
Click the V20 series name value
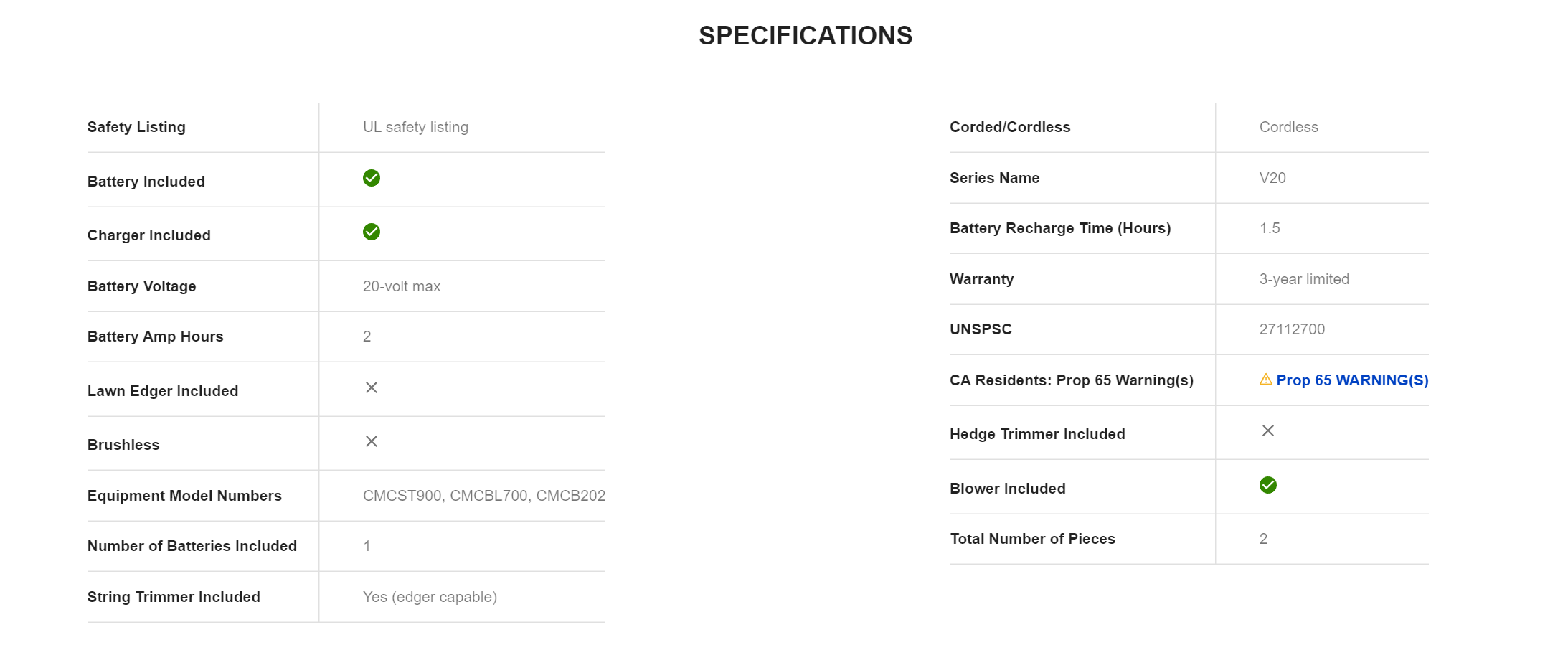pyautogui.click(x=1272, y=178)
